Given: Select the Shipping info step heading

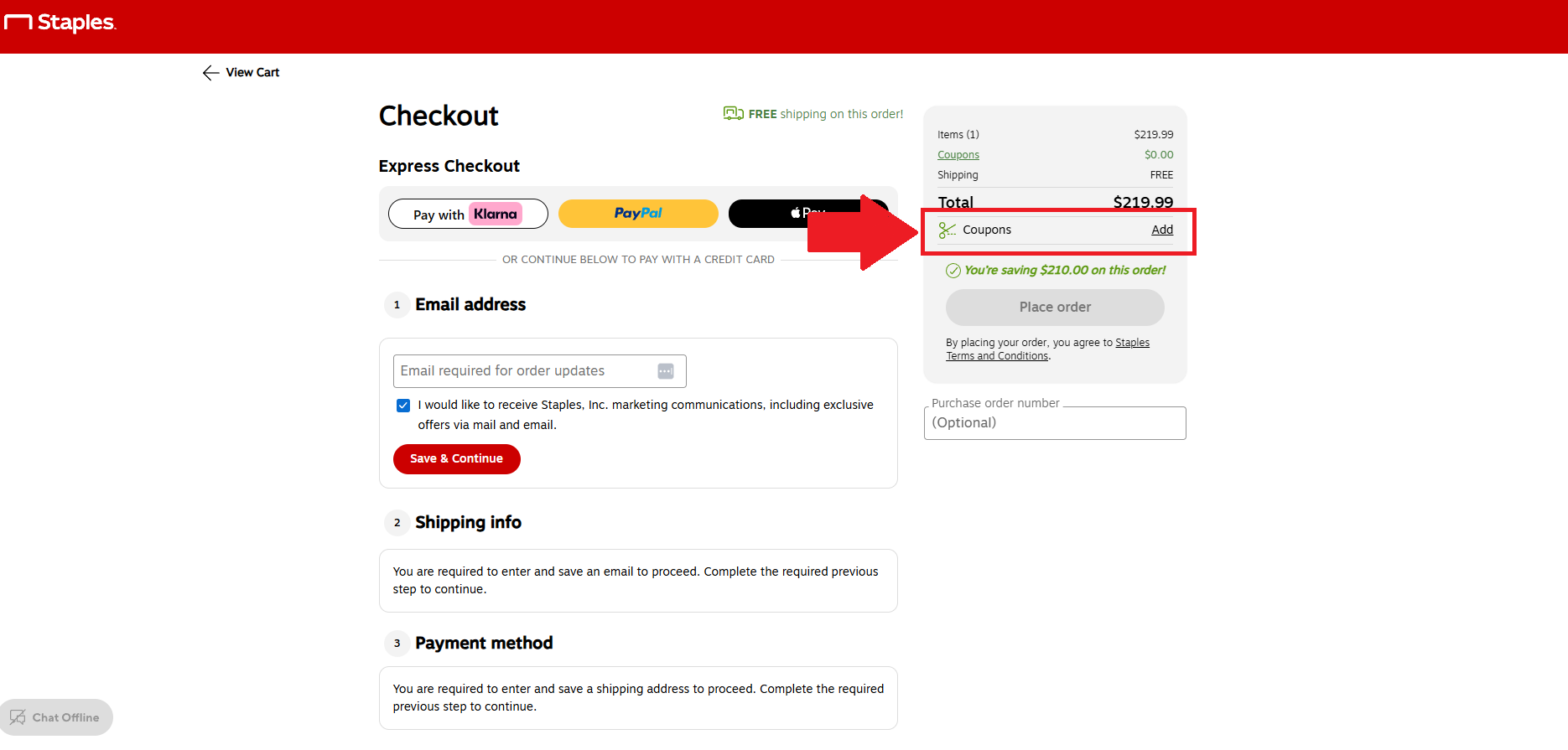Looking at the screenshot, I should coord(468,523).
